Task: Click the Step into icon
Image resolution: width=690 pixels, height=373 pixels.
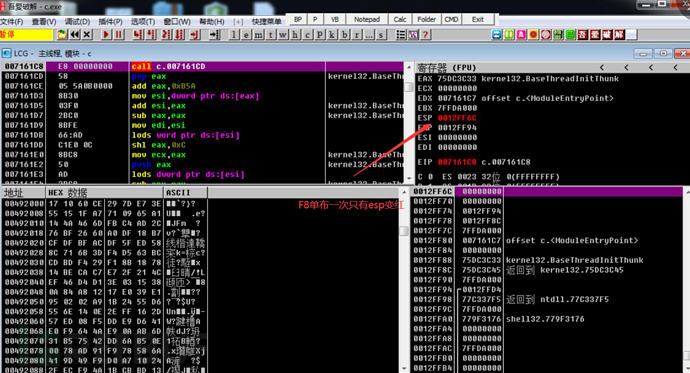Action: 138,34
